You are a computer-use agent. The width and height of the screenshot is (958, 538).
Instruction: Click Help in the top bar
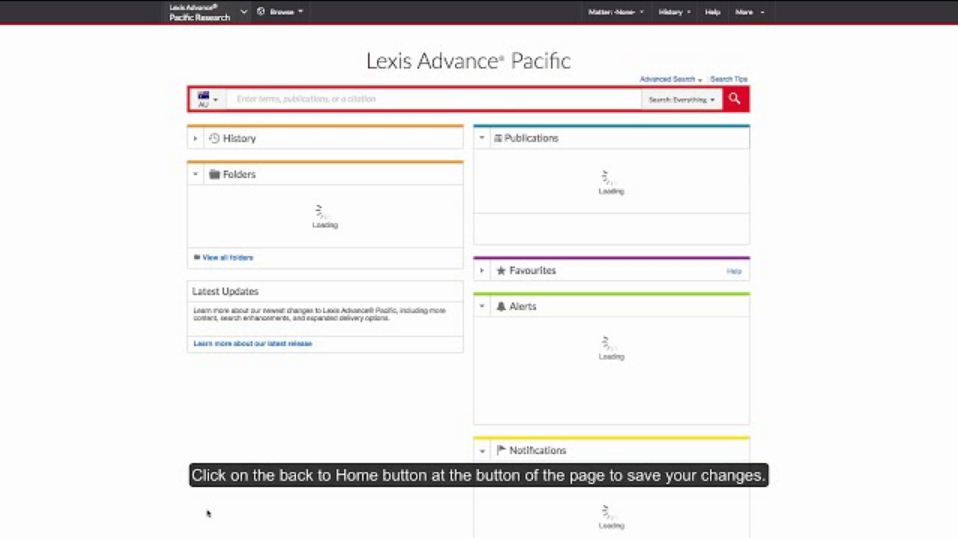712,12
